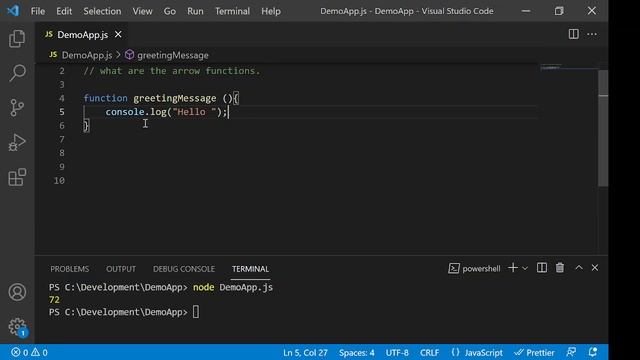Viewport: 640px width, 360px height.
Task: Click the comment text on line 2
Action: pos(172,71)
